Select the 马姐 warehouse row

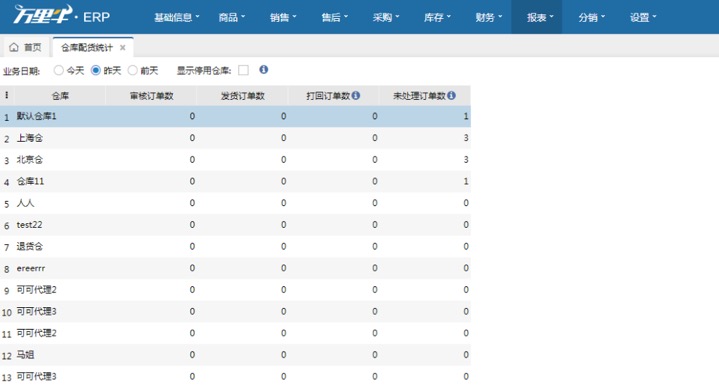(x=235, y=355)
